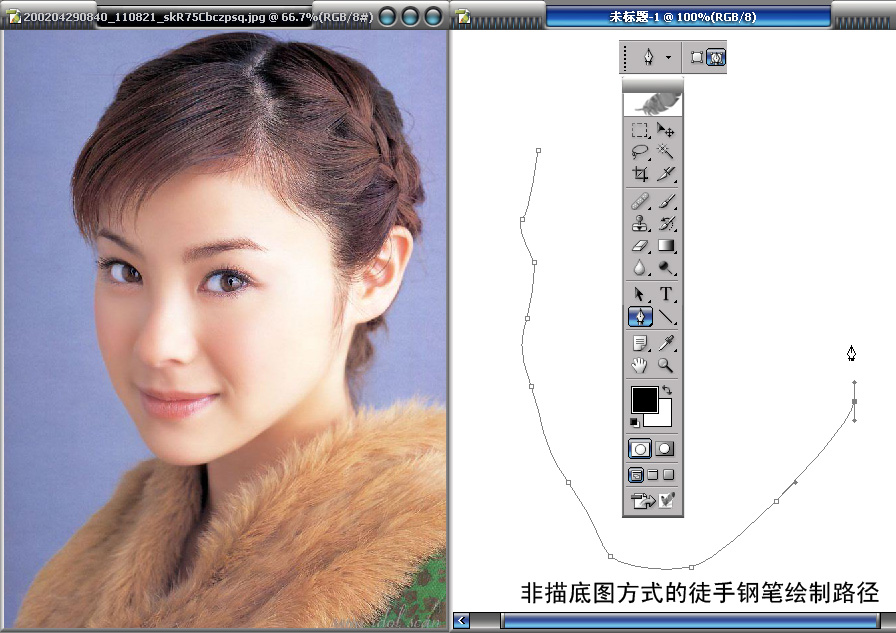Screen dimensions: 896x633
Task: Open the Pen tool preset picker in options bar
Action: [x=649, y=57]
